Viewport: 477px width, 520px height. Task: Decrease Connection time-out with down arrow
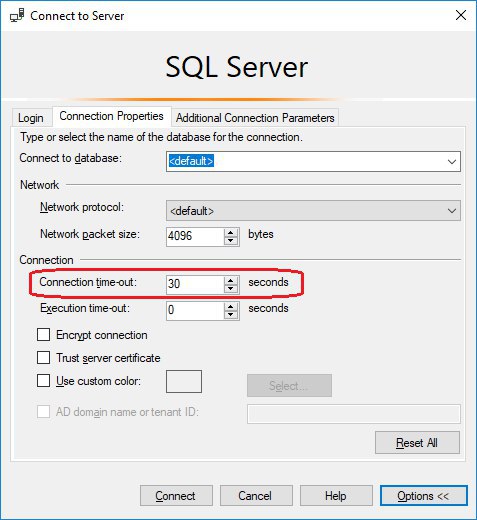pos(231,289)
